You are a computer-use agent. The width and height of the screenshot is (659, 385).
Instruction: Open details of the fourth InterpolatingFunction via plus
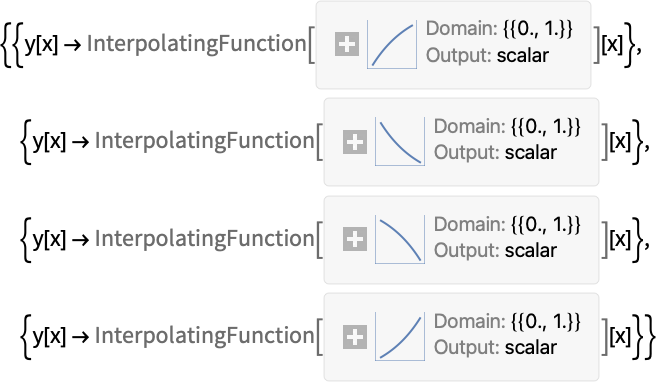355,337
